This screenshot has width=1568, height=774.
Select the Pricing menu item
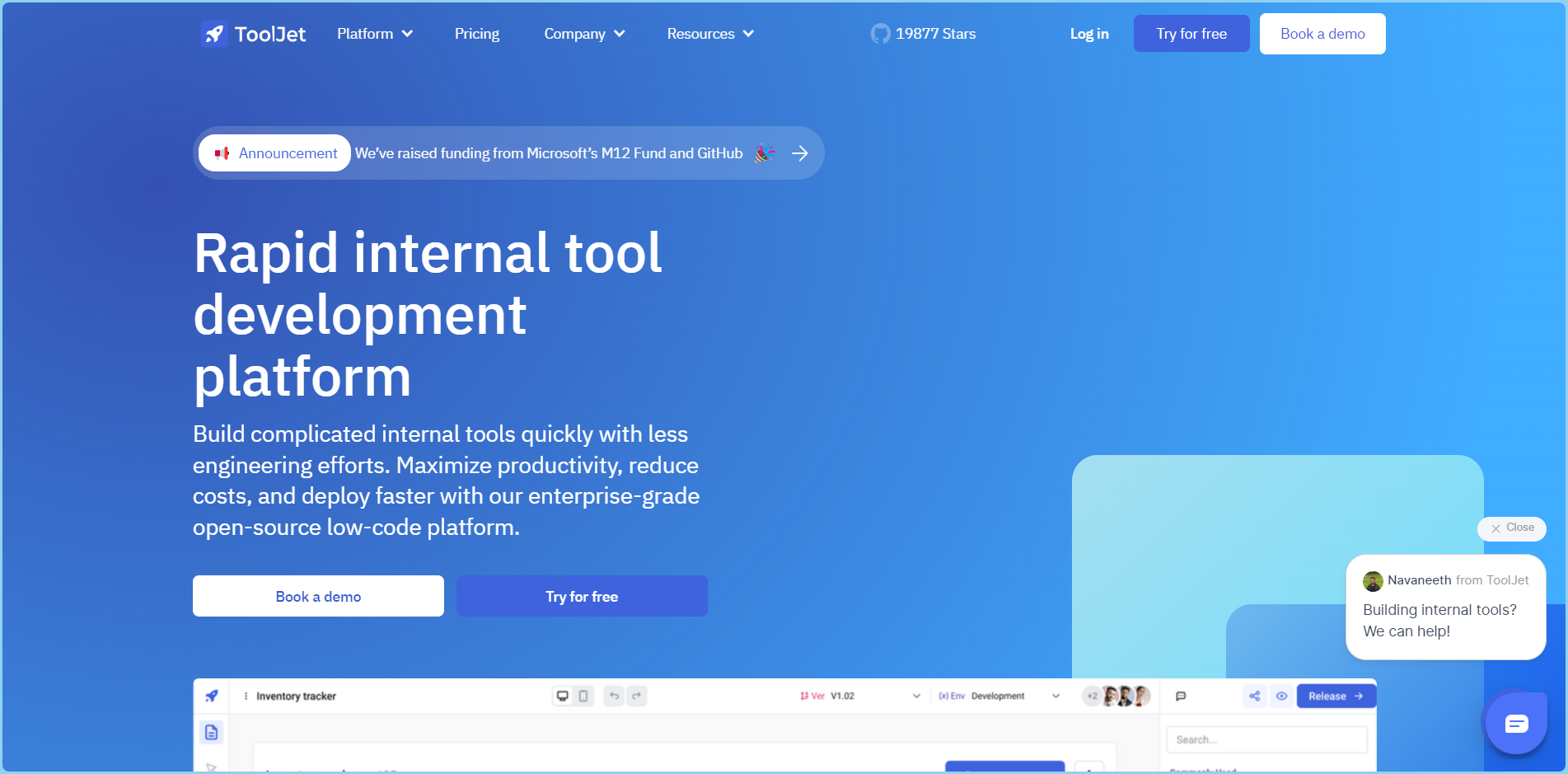[x=476, y=33]
